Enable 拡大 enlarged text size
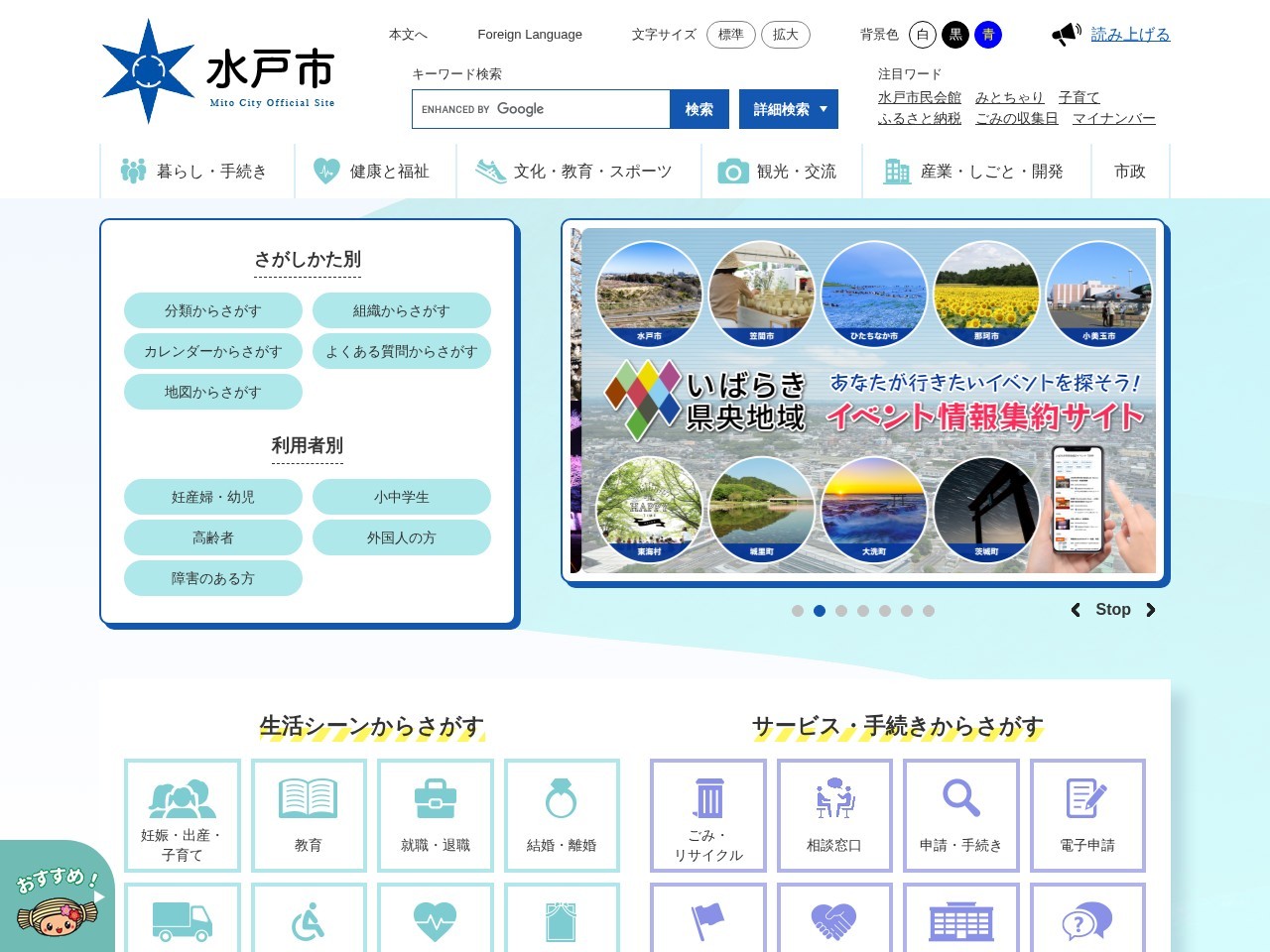Viewport: 1270px width, 952px height. click(x=786, y=34)
